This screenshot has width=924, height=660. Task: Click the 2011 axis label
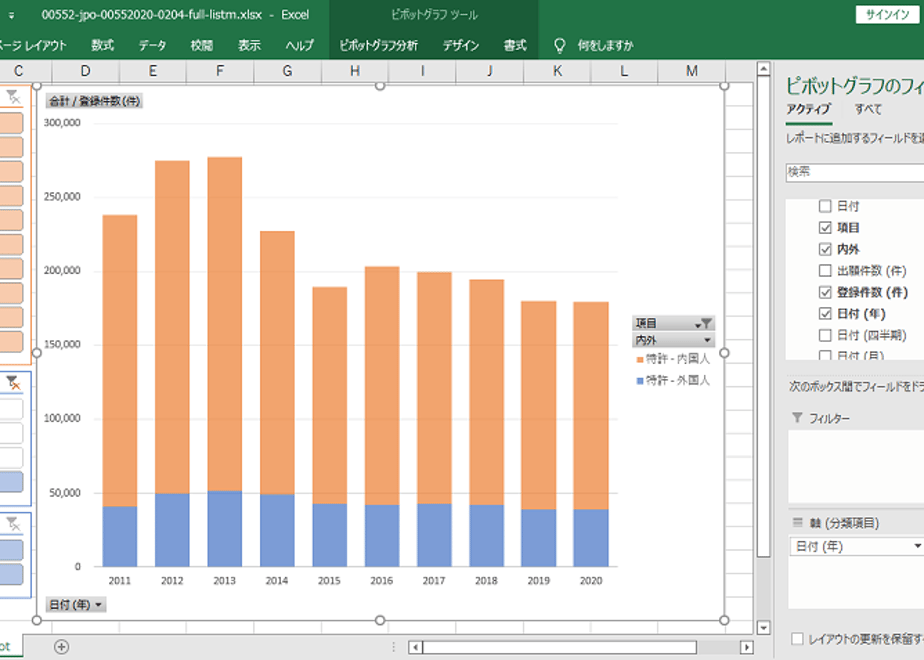(120, 580)
